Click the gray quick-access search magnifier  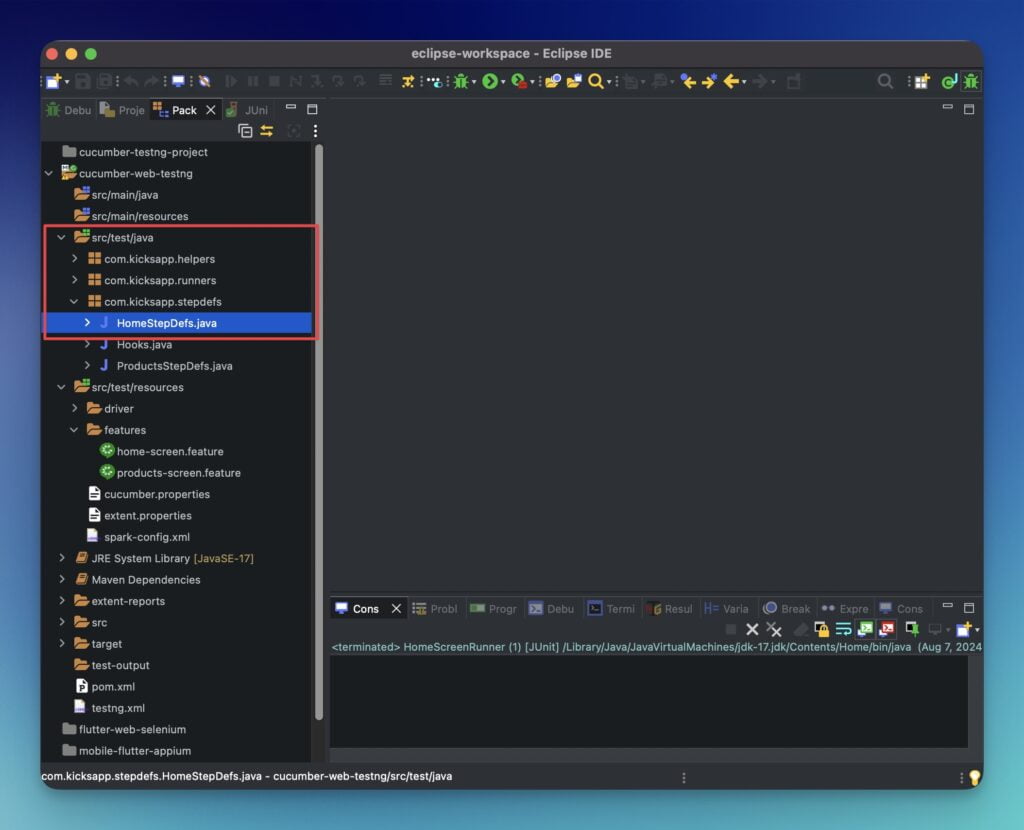click(x=885, y=82)
